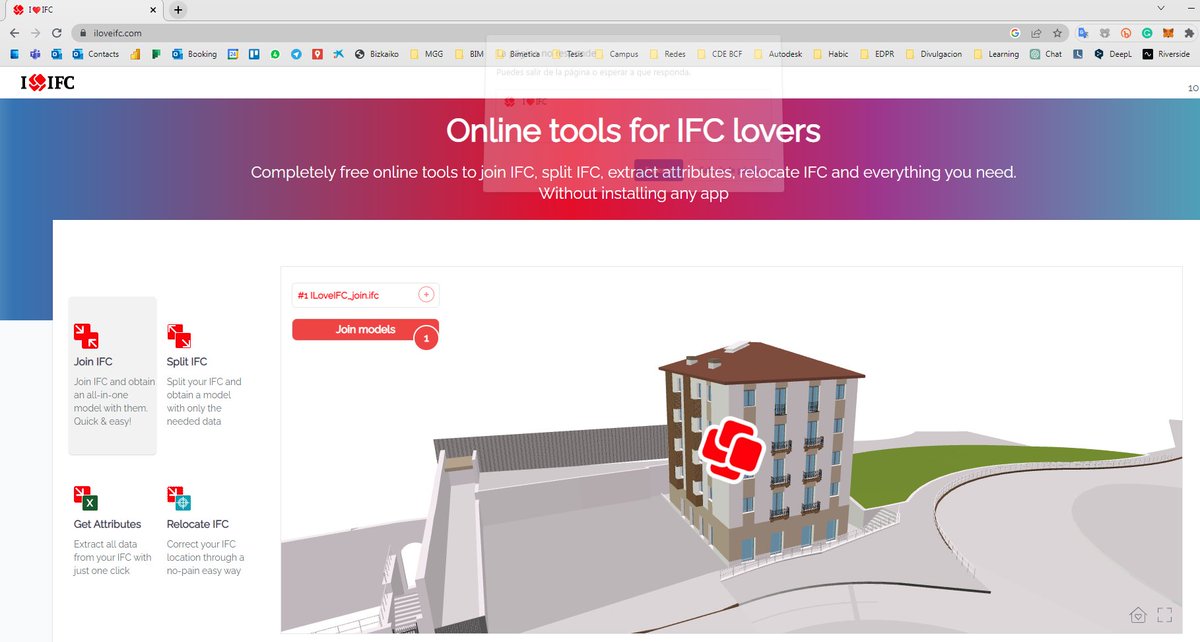Expand the Redes bookmark folder
1200x642 pixels.
[668, 54]
